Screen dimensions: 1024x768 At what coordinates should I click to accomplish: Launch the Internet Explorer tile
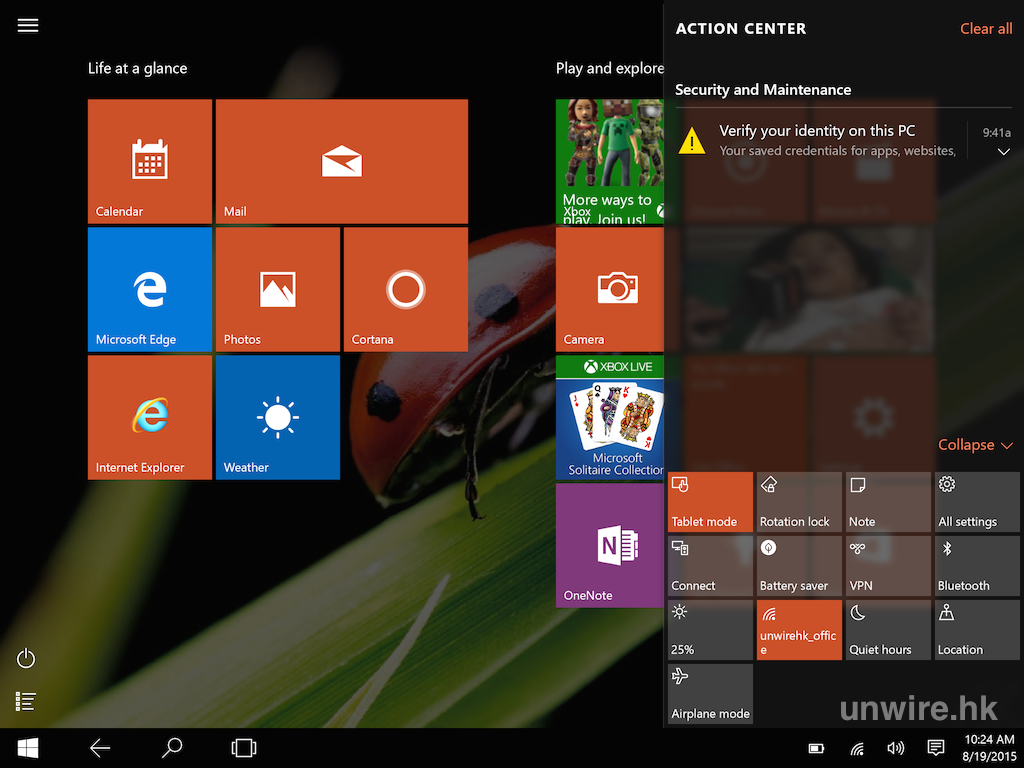pyautogui.click(x=149, y=417)
